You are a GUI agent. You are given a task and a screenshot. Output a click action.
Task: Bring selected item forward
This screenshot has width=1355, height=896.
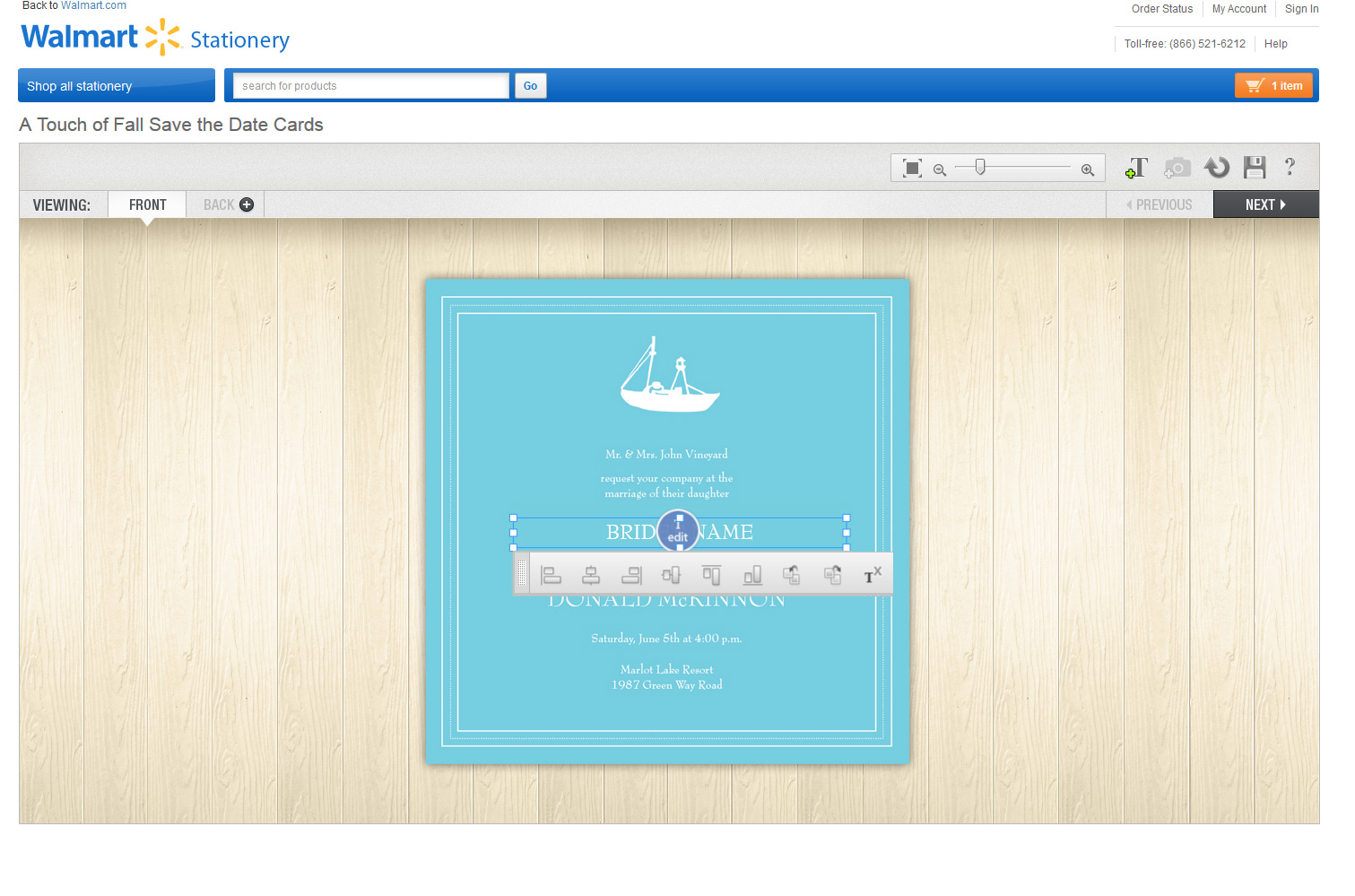pos(792,575)
